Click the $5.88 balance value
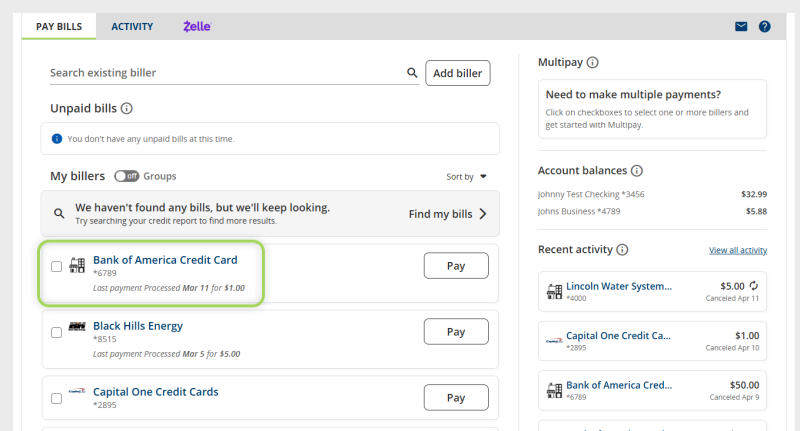This screenshot has width=800, height=431. 756,211
